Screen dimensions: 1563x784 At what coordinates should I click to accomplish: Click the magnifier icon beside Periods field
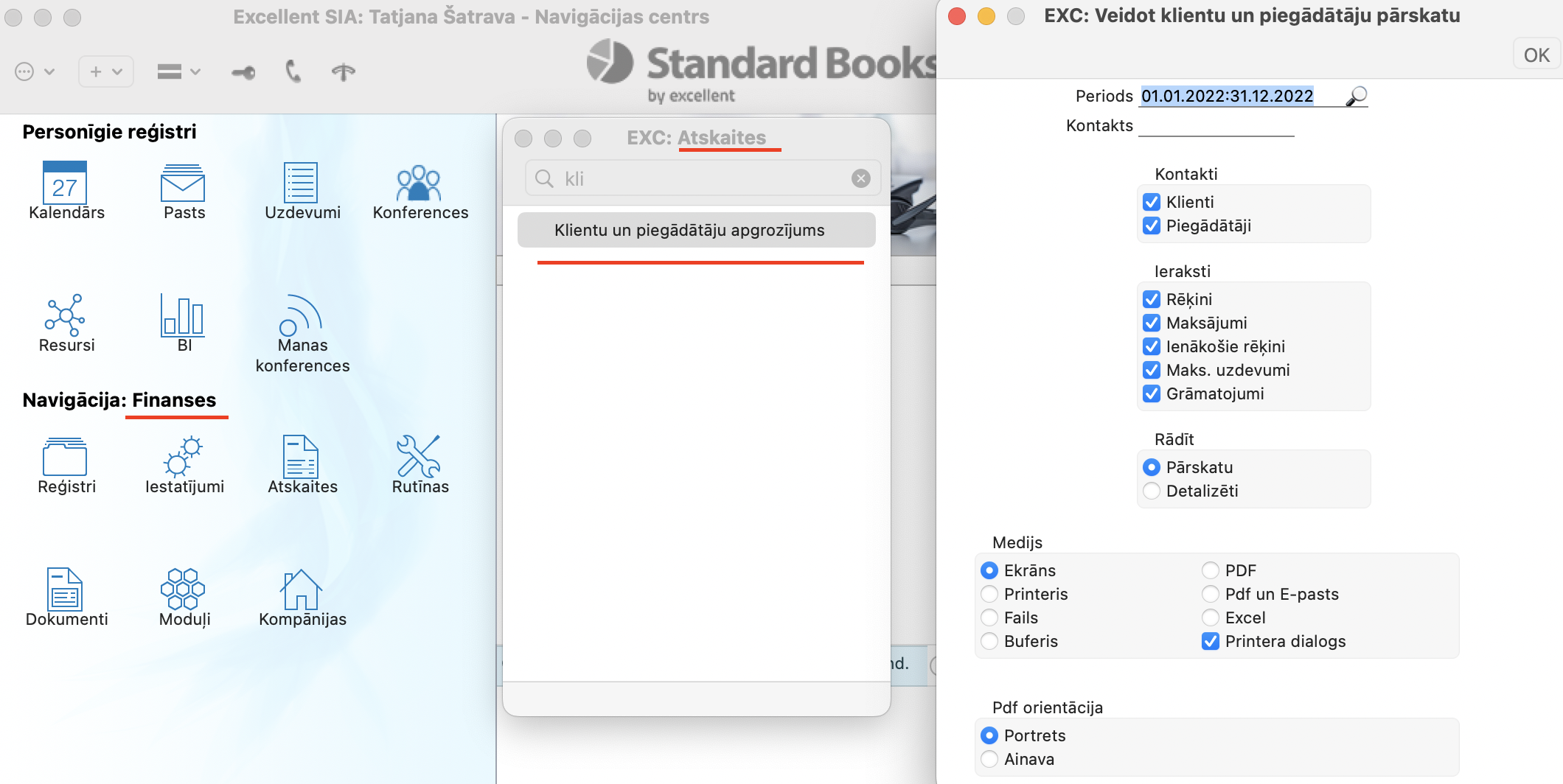pos(1356,97)
